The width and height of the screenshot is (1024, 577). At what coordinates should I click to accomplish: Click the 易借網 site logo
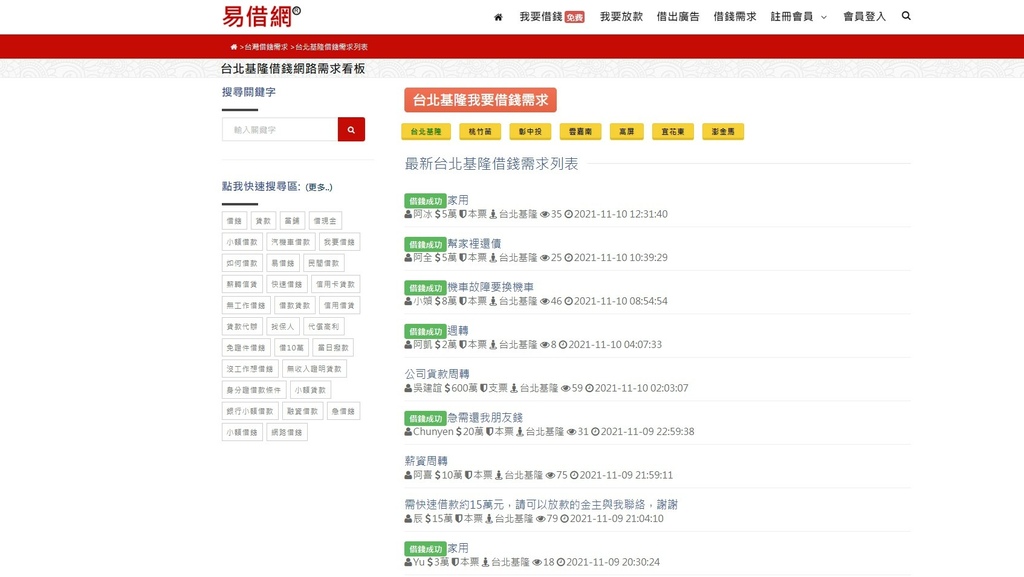(x=262, y=16)
